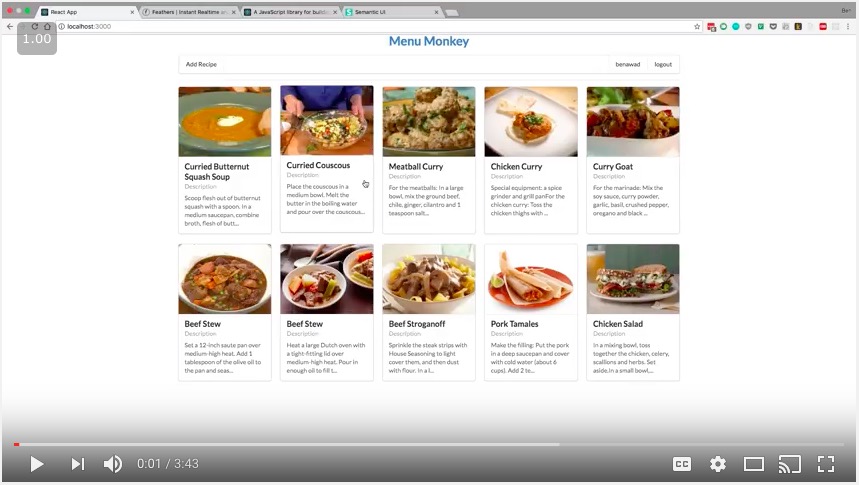Click the Meatball Curry image

(x=429, y=122)
